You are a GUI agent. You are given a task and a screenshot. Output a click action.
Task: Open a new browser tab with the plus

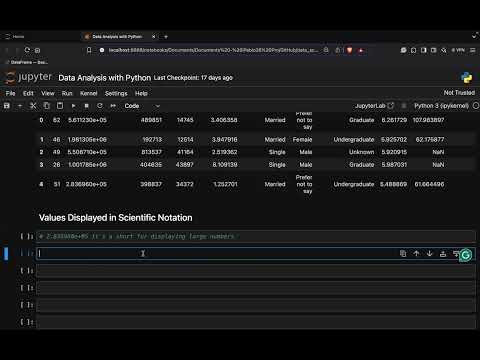pyautogui.click(x=166, y=37)
